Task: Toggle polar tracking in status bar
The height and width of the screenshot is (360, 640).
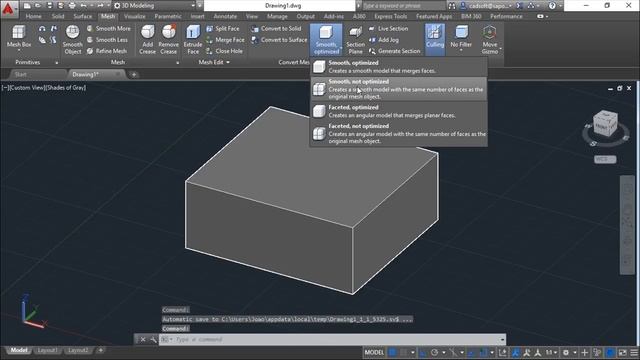Action: (434, 352)
